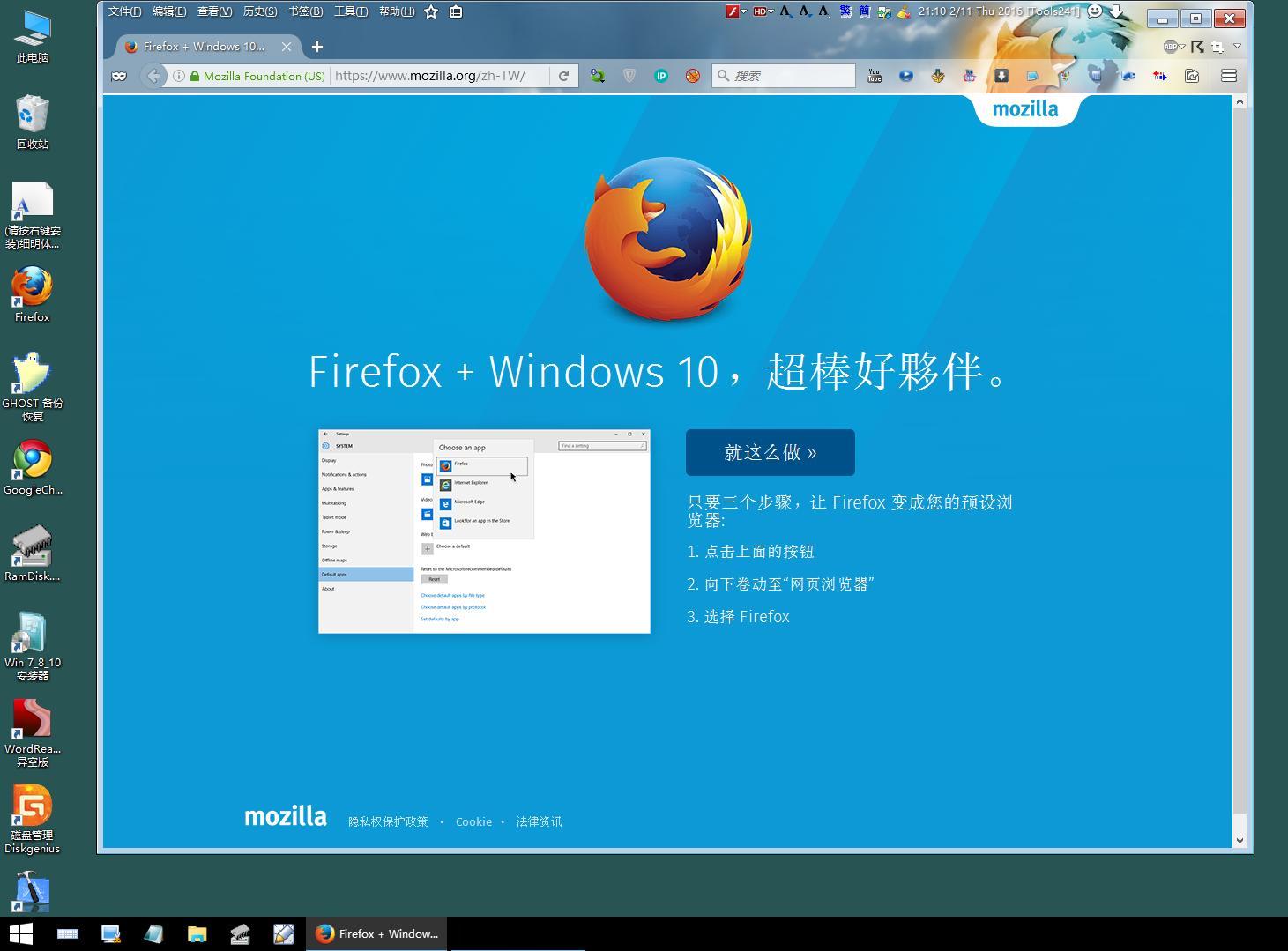
Task: Open the 历史(S) menu
Action: (x=260, y=11)
